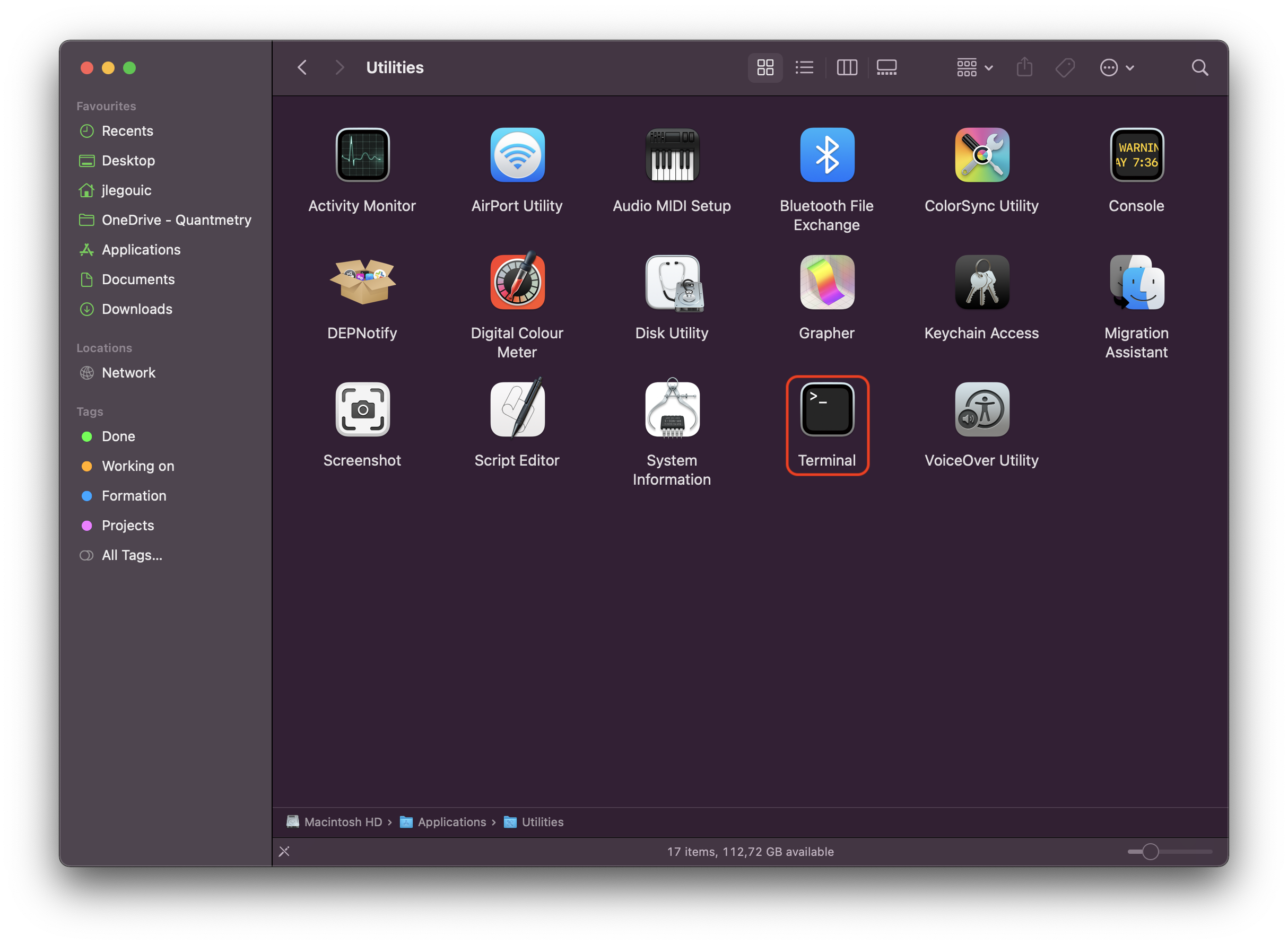The width and height of the screenshot is (1288, 945).
Task: Select the DEPNotify box icon
Action: click(362, 282)
